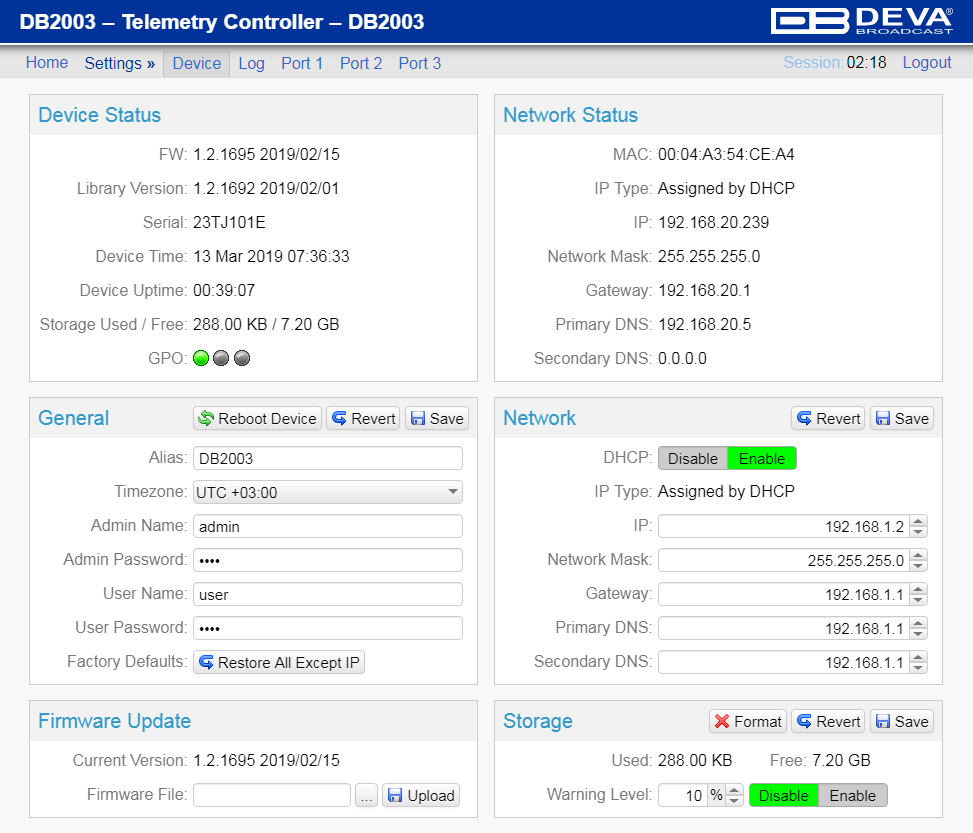Increase the Warning Level percentage
This screenshot has width=973, height=833.
pos(734,790)
